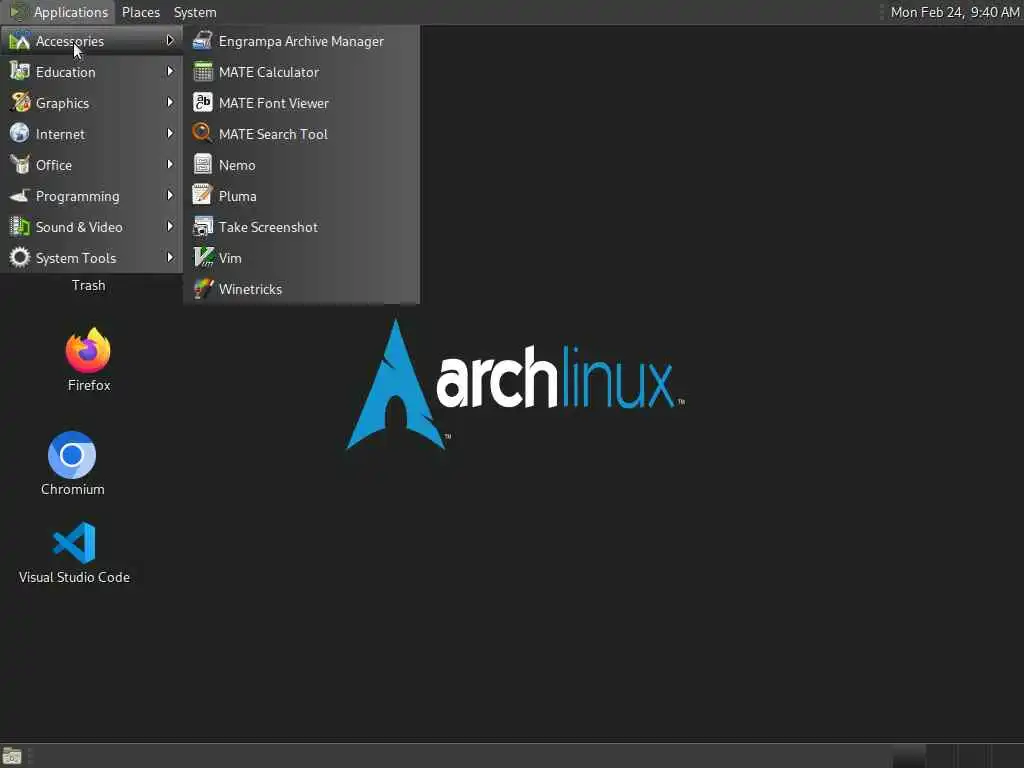
Task: Click the Programming category icon
Action: coord(20,195)
